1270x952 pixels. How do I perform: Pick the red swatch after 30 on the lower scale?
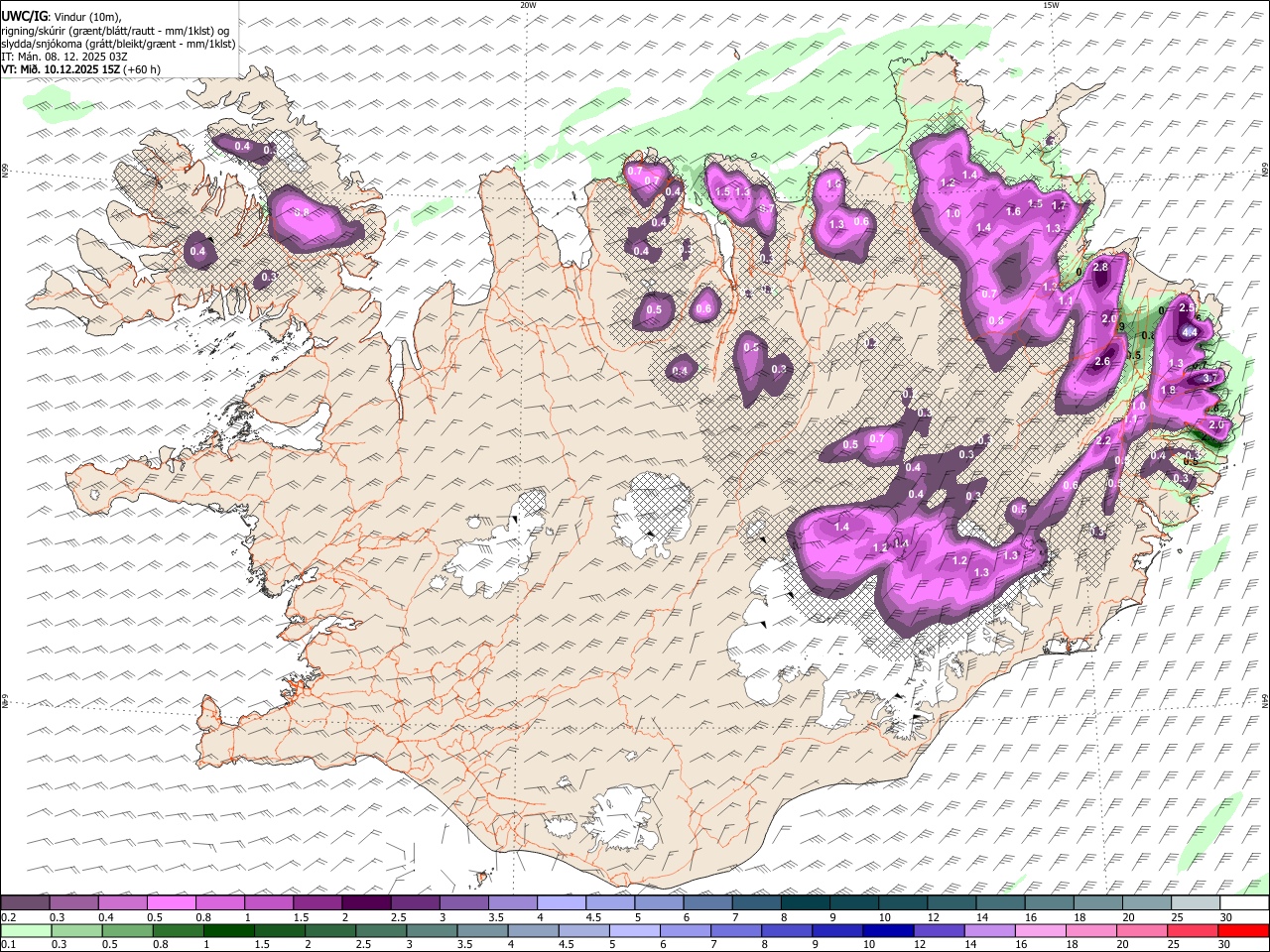coord(1244,930)
